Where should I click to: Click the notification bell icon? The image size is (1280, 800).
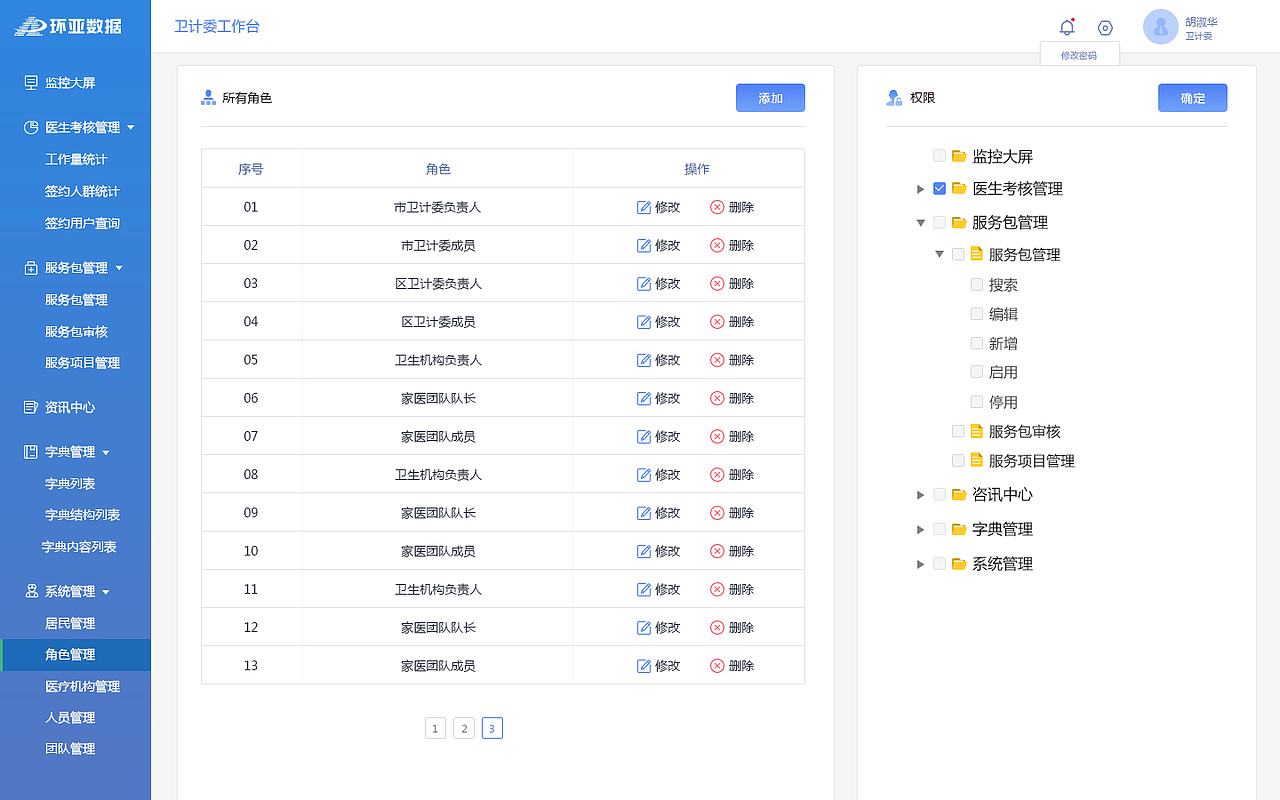point(1067,27)
